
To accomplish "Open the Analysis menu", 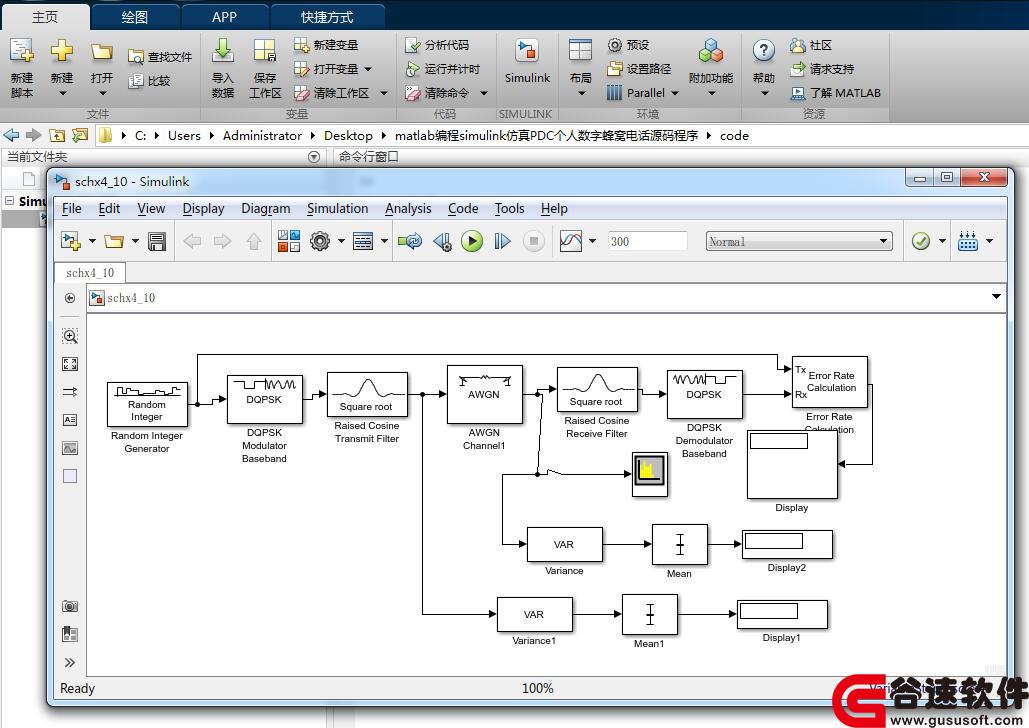I will coord(408,209).
